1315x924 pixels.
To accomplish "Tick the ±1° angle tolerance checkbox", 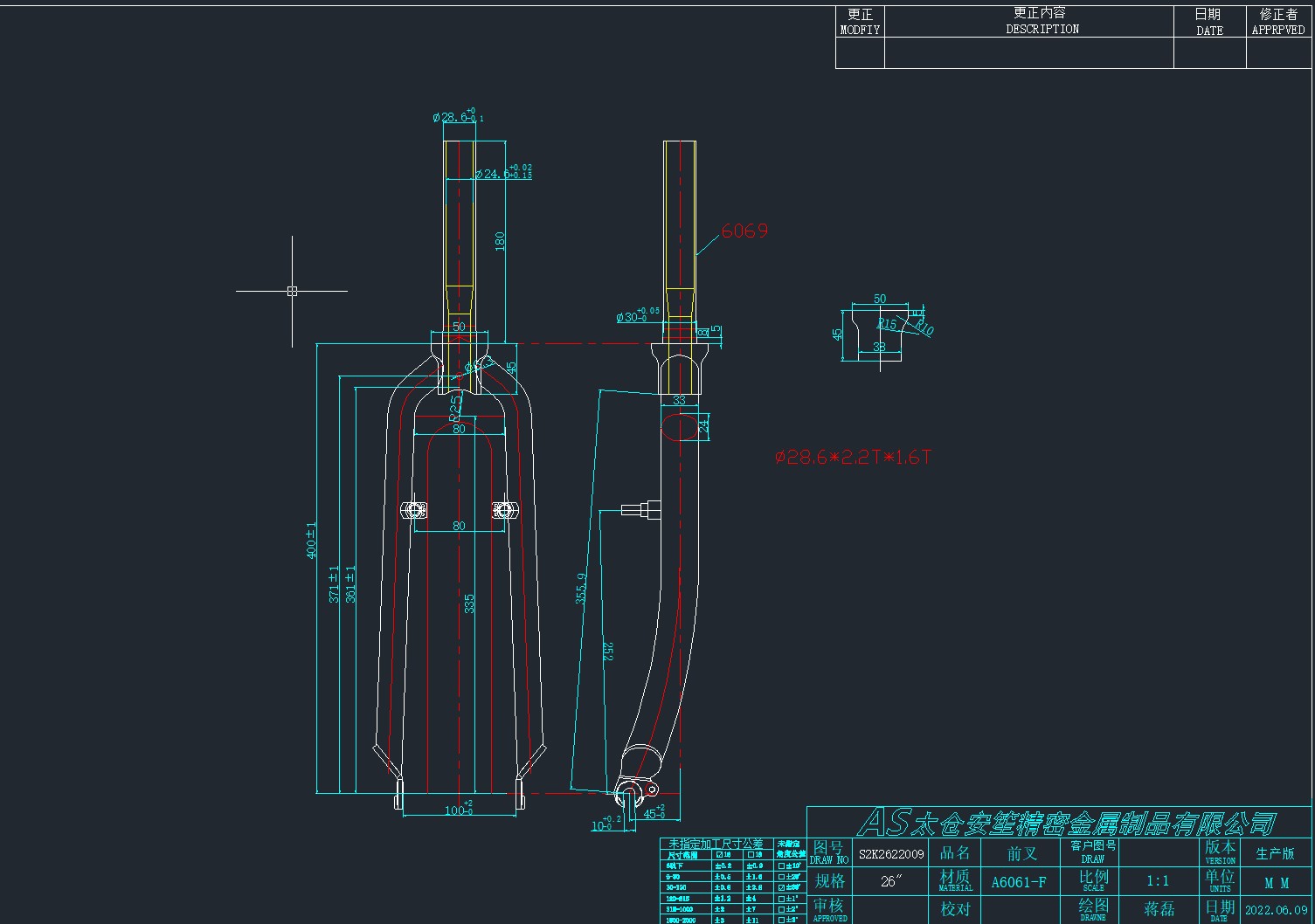I will pos(782,898).
